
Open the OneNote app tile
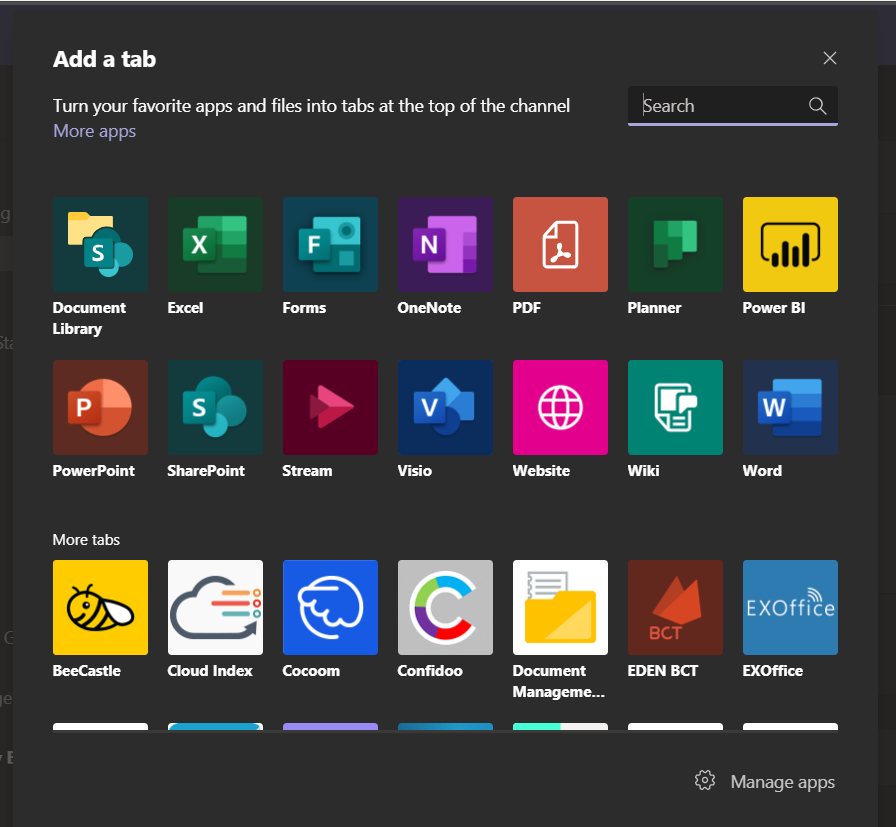(x=445, y=245)
